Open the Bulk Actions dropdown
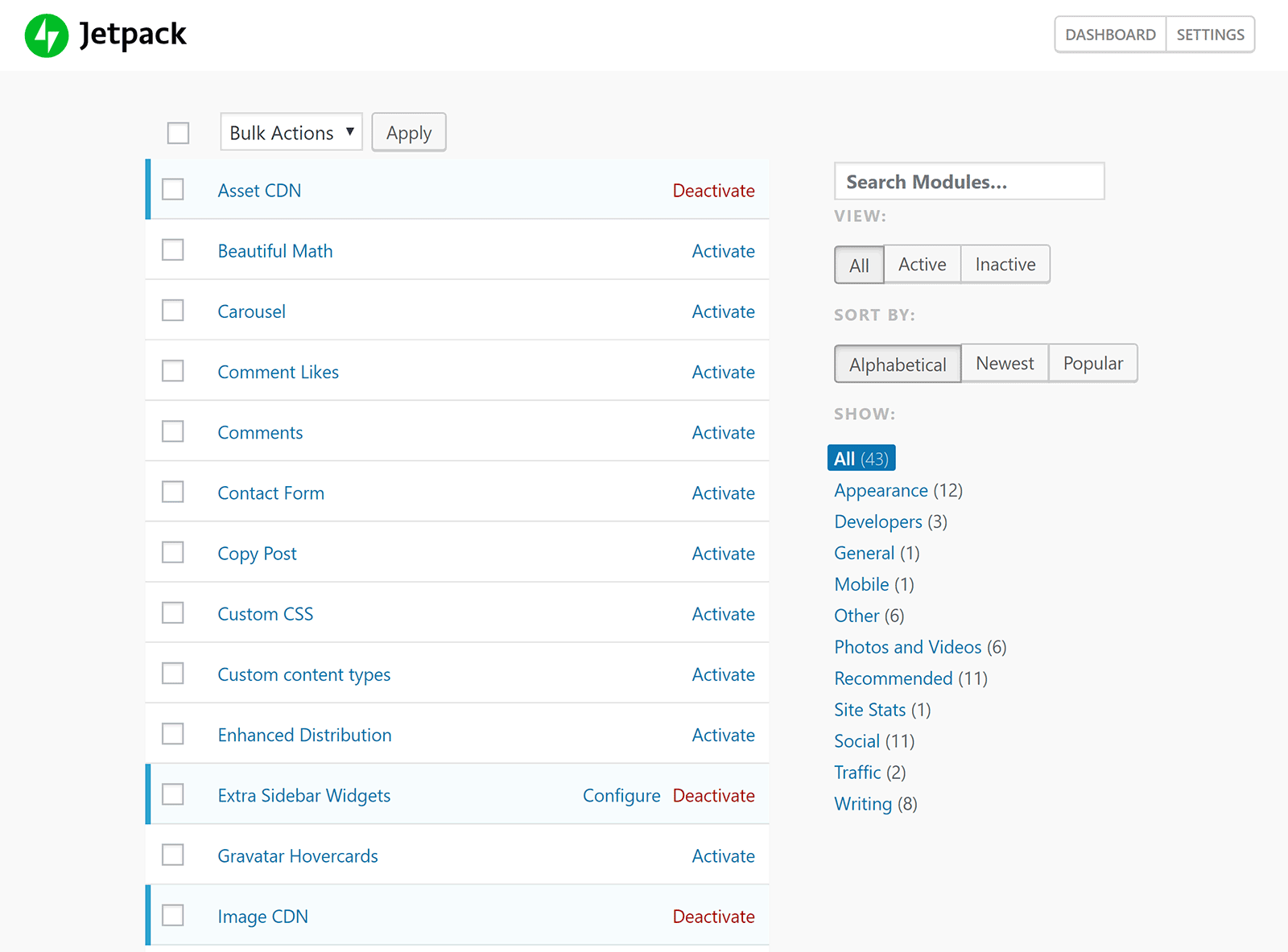The width and height of the screenshot is (1288, 952). [291, 132]
